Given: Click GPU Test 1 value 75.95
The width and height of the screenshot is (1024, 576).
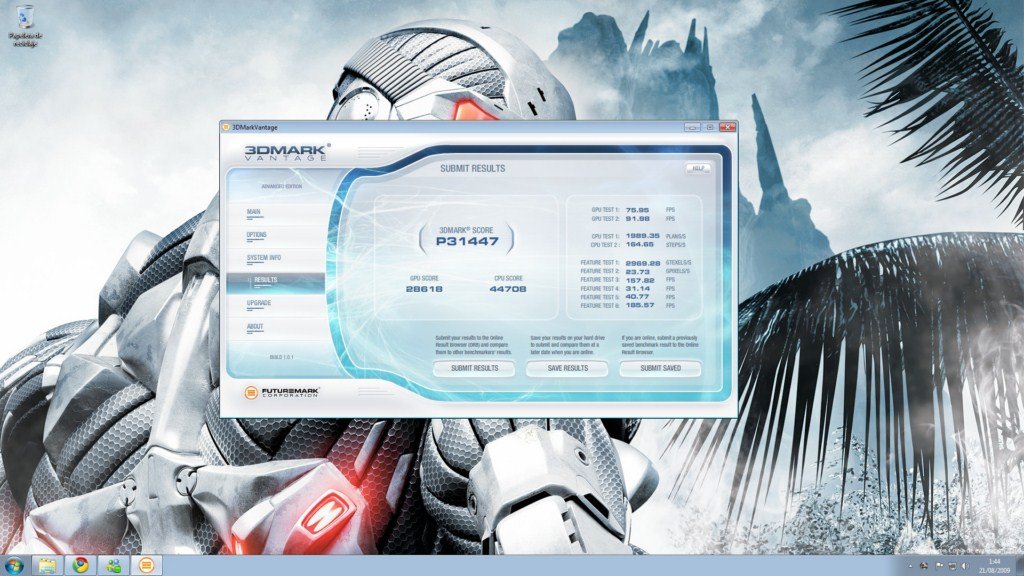Looking at the screenshot, I should [637, 210].
